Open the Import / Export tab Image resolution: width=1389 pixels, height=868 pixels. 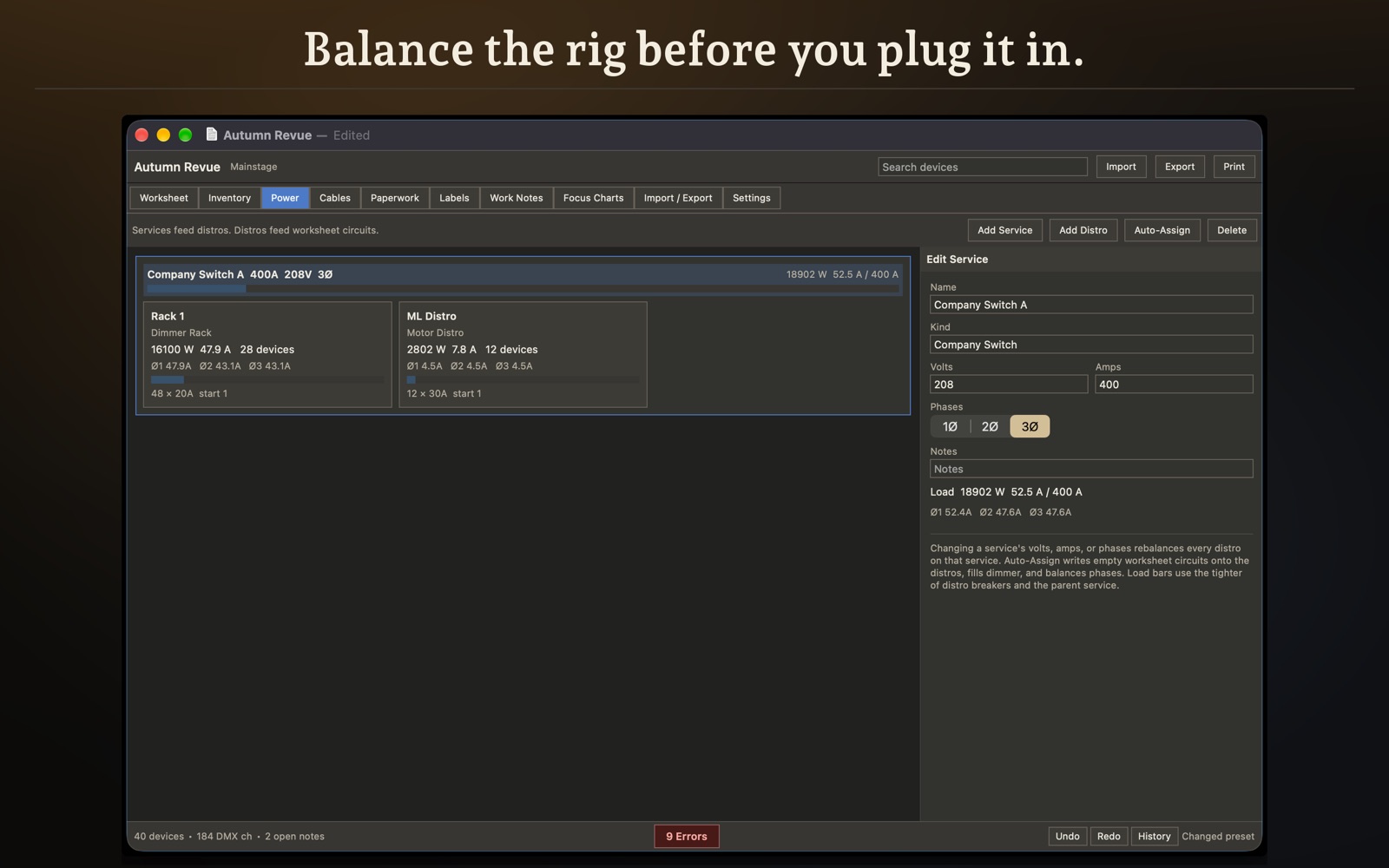coord(678,198)
